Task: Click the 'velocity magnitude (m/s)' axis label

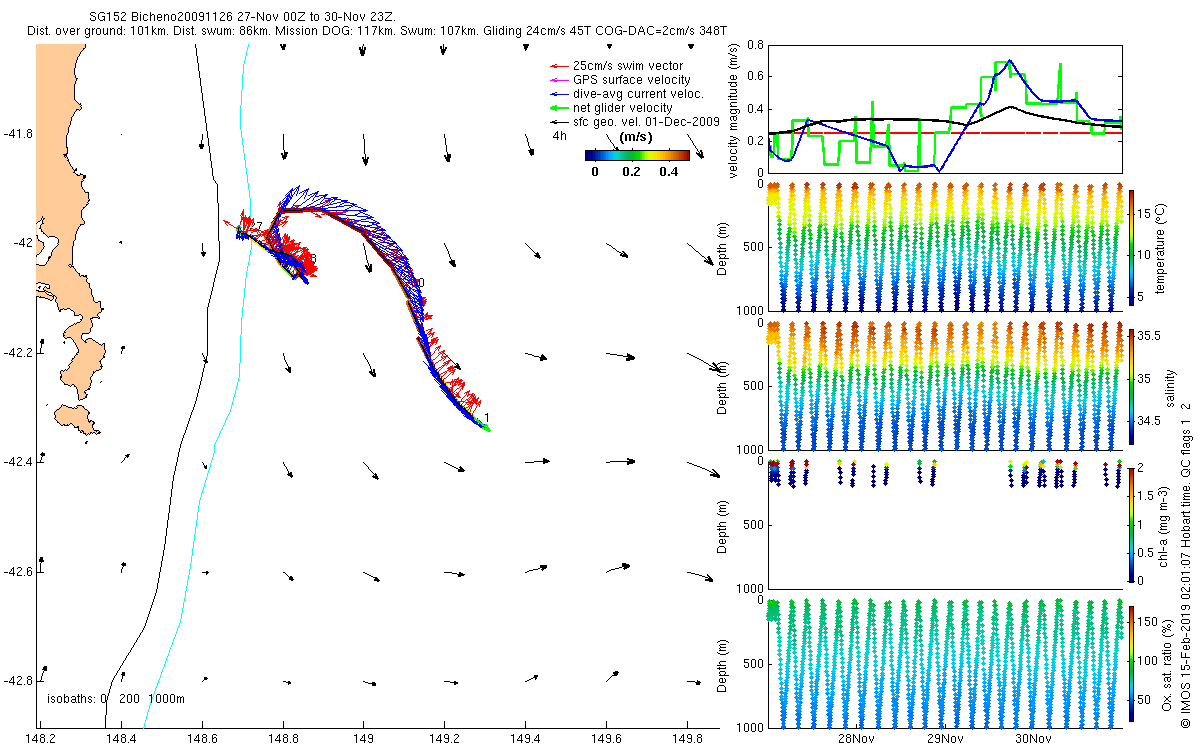Action: pyautogui.click(x=735, y=109)
